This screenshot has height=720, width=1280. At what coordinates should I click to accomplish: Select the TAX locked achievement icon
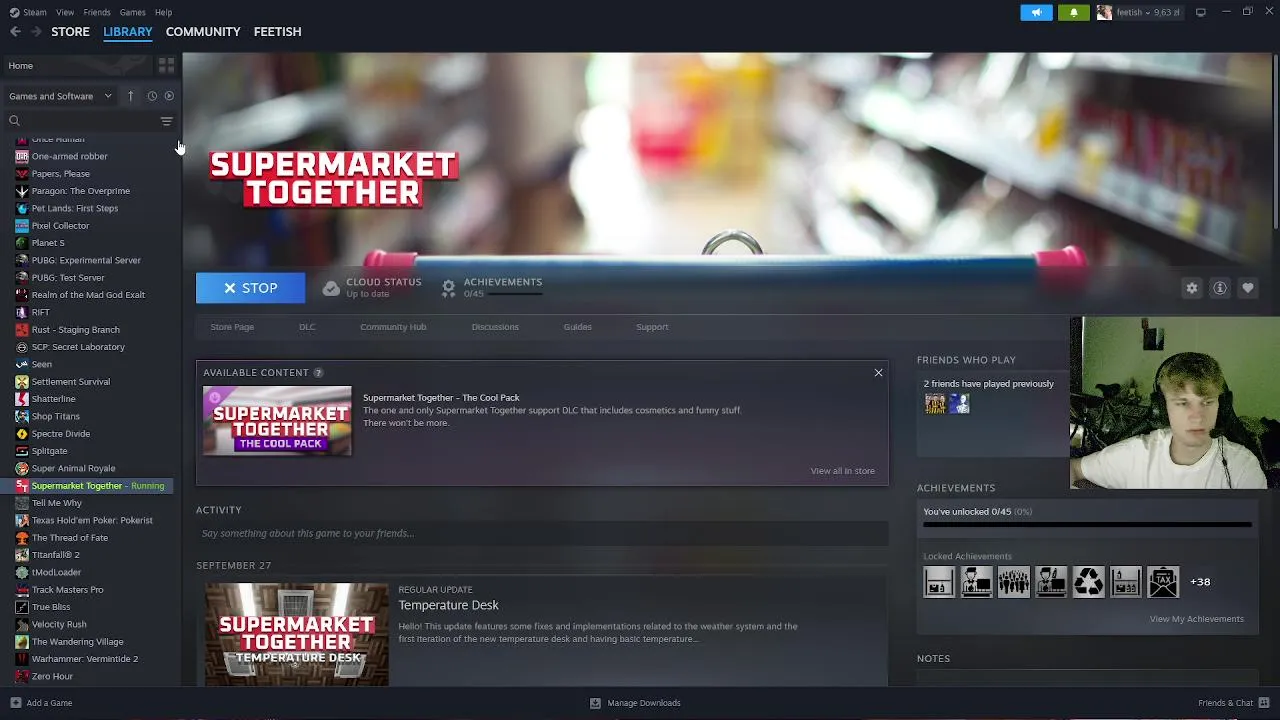(x=1163, y=582)
